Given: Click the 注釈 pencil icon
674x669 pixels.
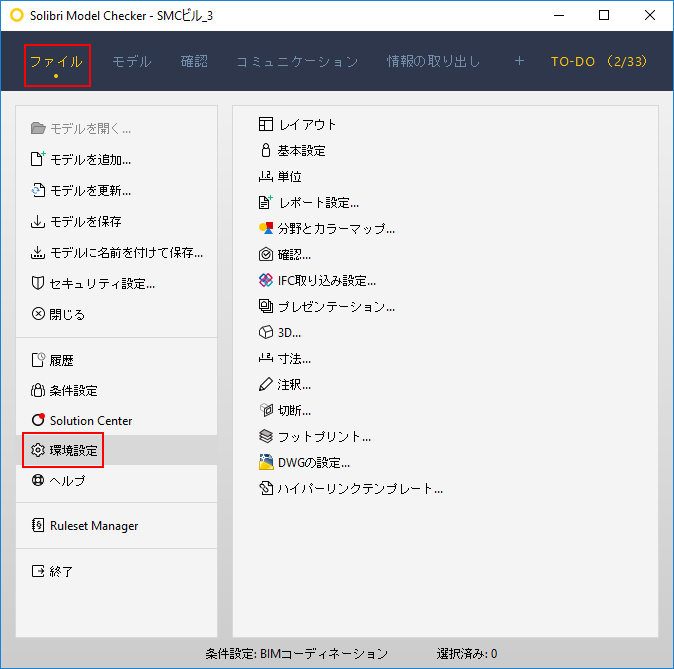Looking at the screenshot, I should pyautogui.click(x=266, y=384).
